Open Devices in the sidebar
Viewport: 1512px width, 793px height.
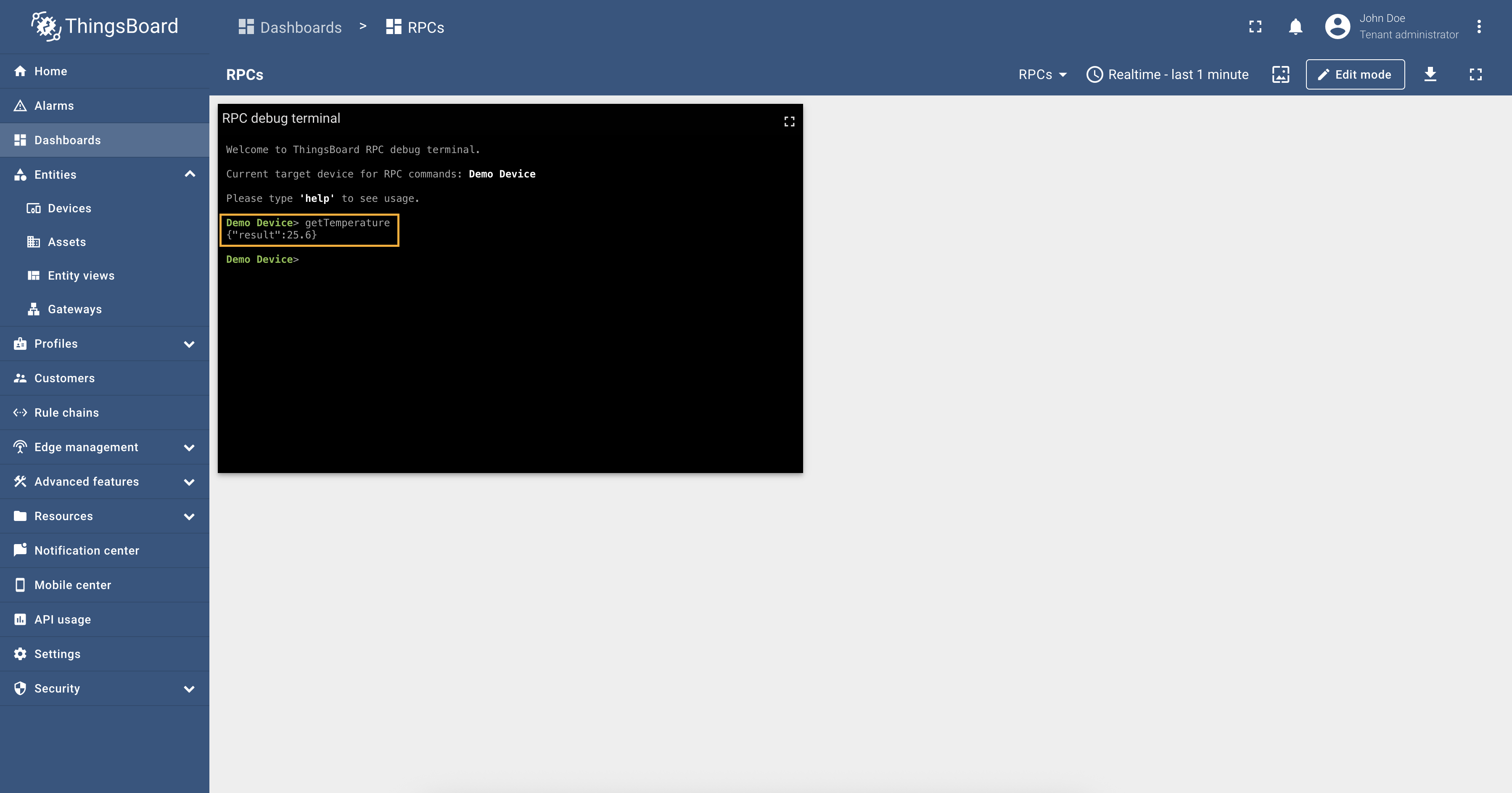(x=69, y=209)
